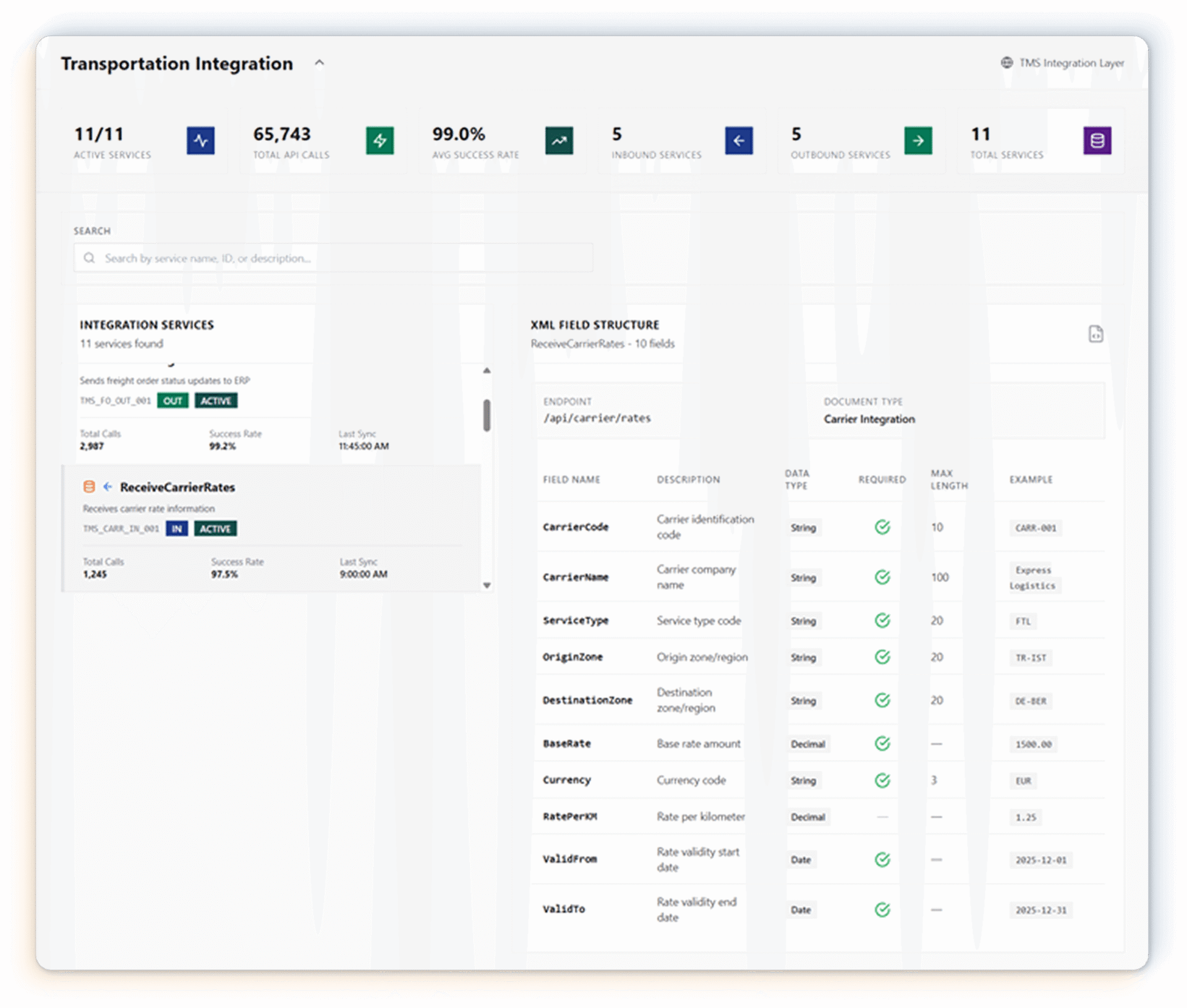Click the service search input field
This screenshot has width=1187, height=1008.
tap(334, 258)
